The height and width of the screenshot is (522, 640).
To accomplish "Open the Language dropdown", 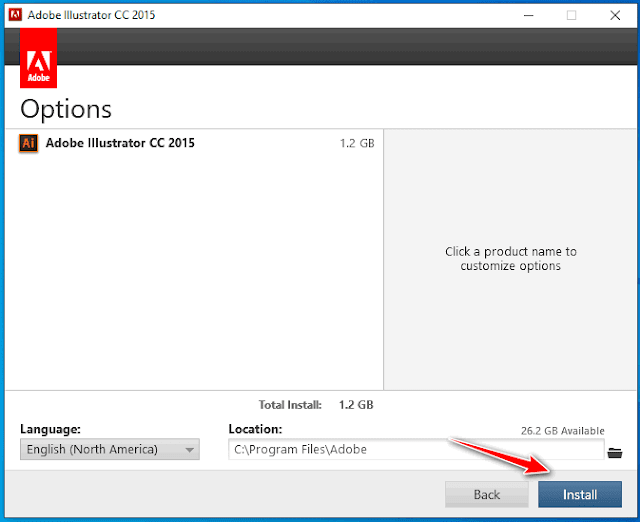I will point(110,449).
